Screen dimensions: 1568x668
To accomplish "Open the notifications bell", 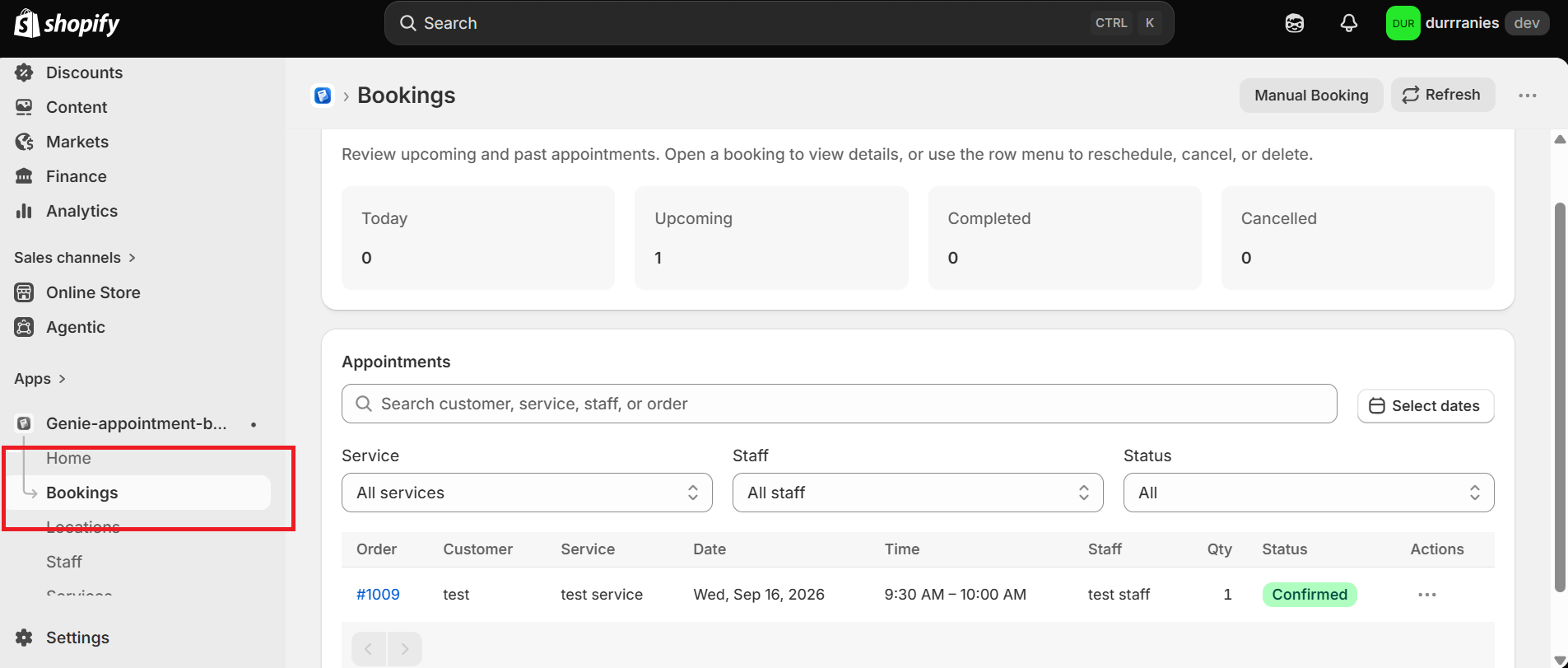I will coord(1348,23).
